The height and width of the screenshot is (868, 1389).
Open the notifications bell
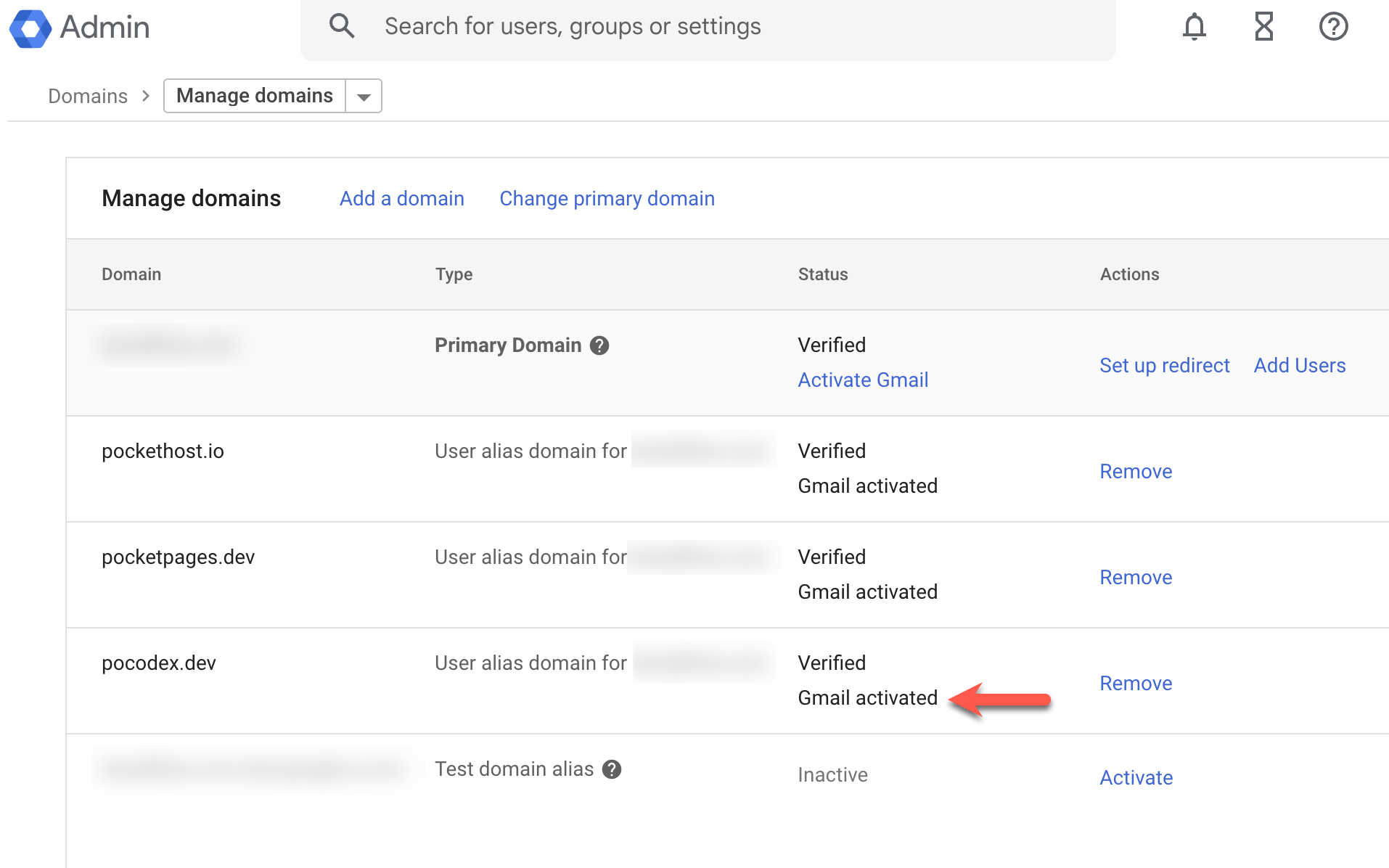tap(1194, 27)
